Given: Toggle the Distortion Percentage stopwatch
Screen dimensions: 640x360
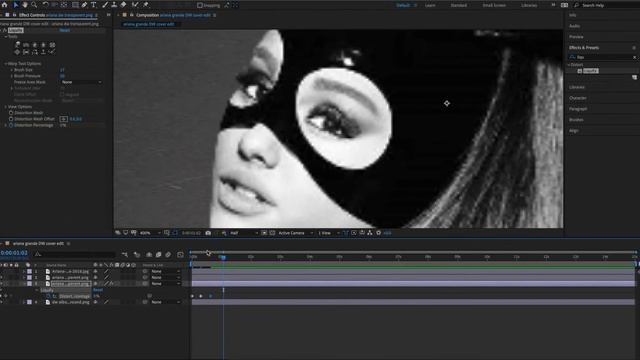Looking at the screenshot, I should click(x=11, y=125).
